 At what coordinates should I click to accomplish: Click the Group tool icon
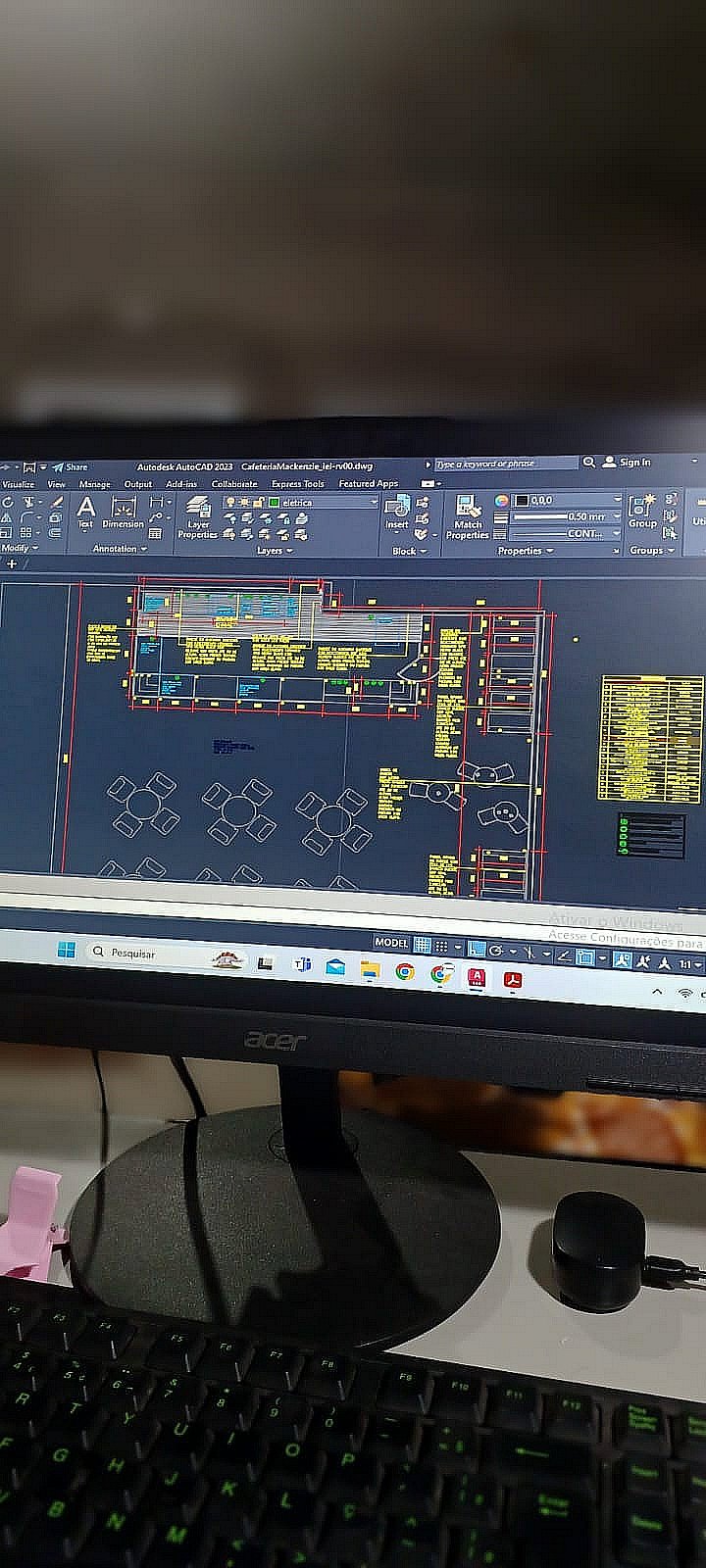click(x=642, y=511)
